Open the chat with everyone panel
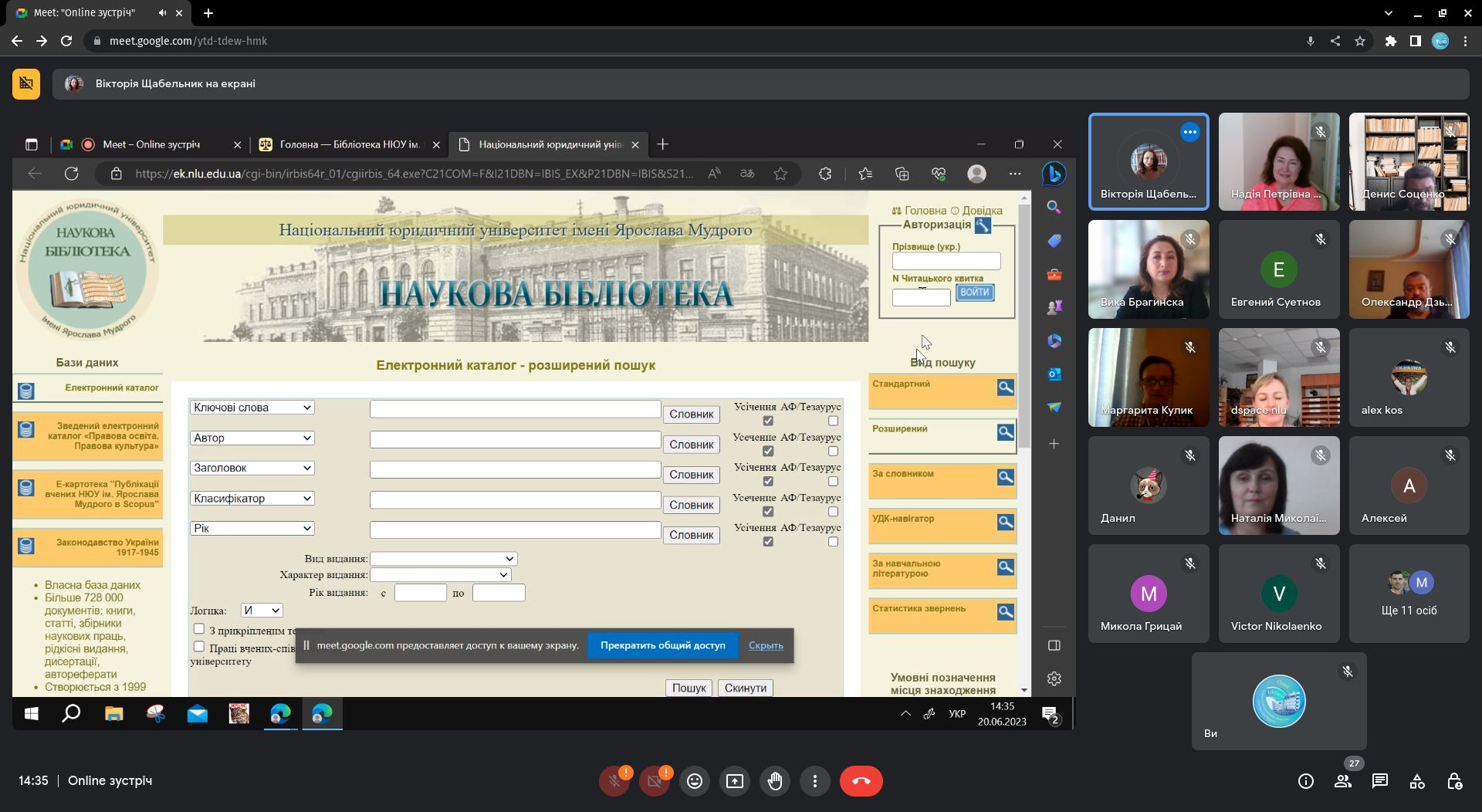This screenshot has width=1482, height=812. pyautogui.click(x=1379, y=781)
